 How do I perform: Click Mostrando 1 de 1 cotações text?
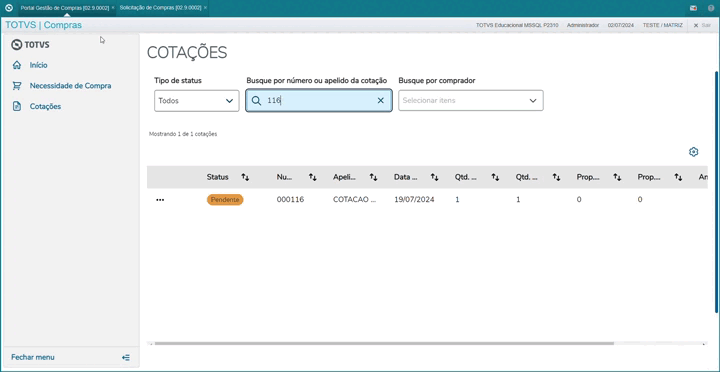tap(183, 134)
